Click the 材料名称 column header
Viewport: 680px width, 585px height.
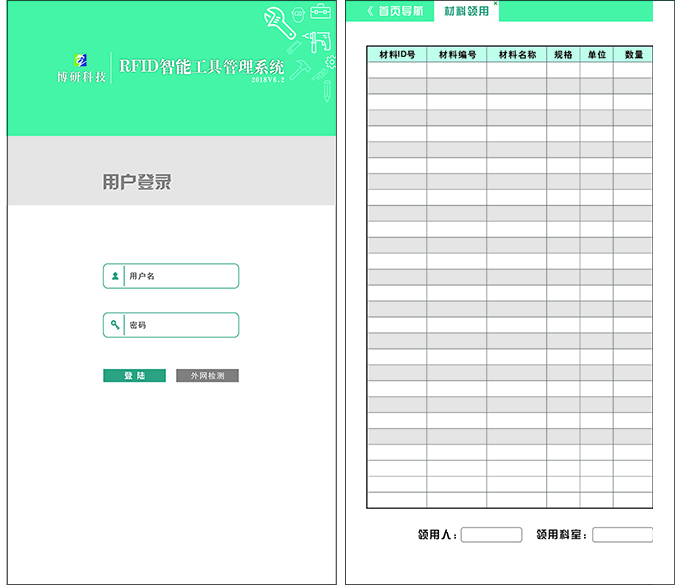coord(517,55)
